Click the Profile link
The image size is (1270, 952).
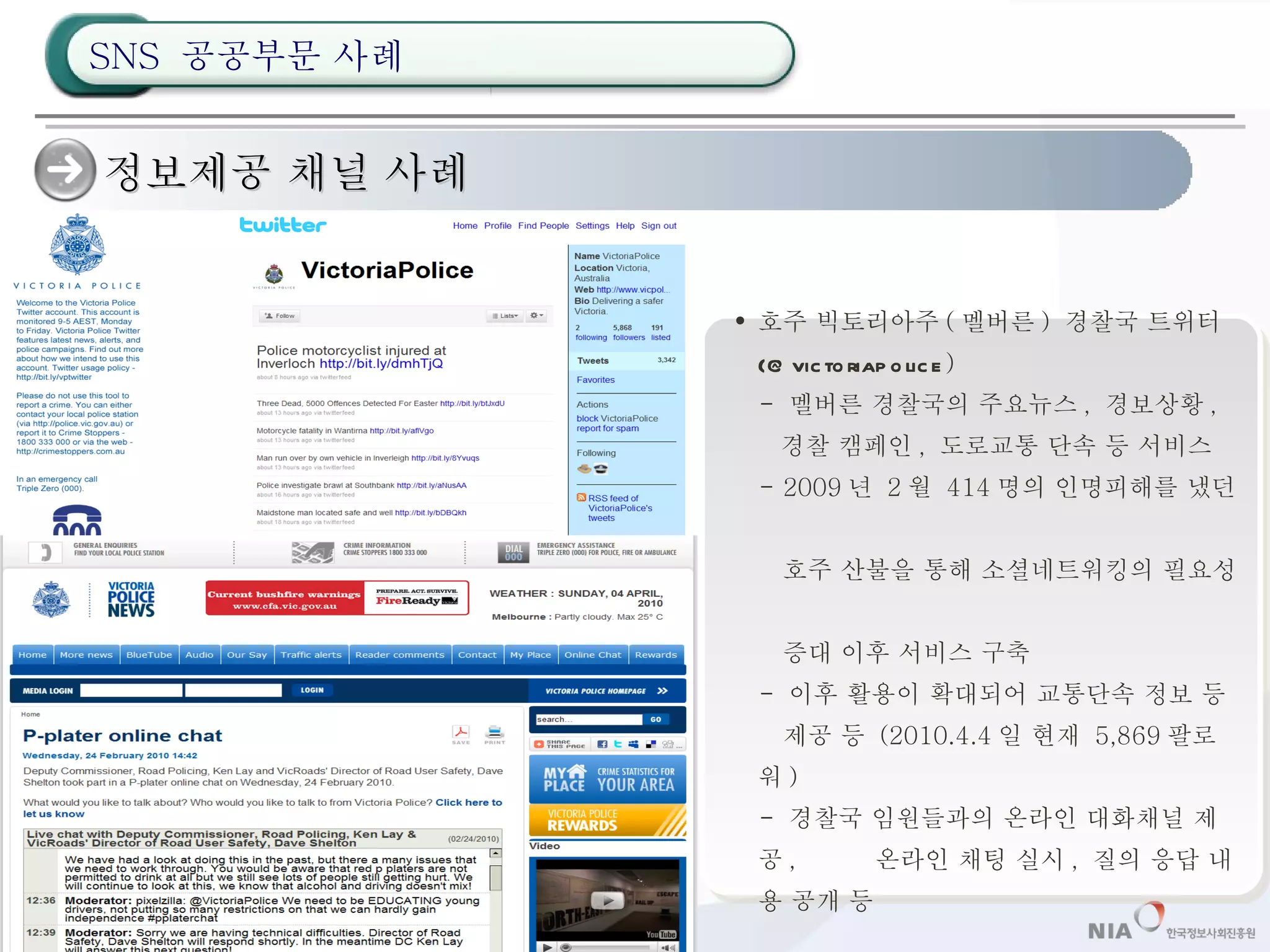(x=498, y=226)
